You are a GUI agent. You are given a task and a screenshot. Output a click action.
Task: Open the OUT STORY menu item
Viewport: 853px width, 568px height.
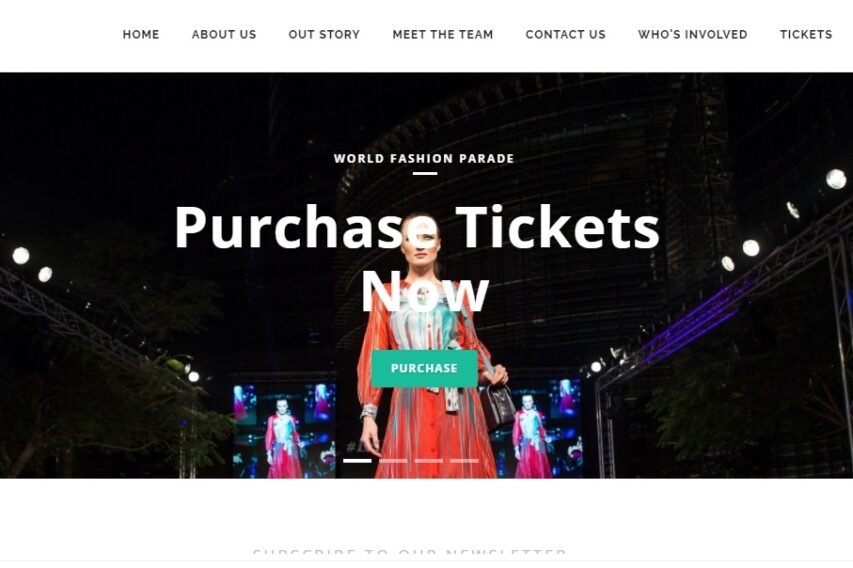pyautogui.click(x=324, y=34)
